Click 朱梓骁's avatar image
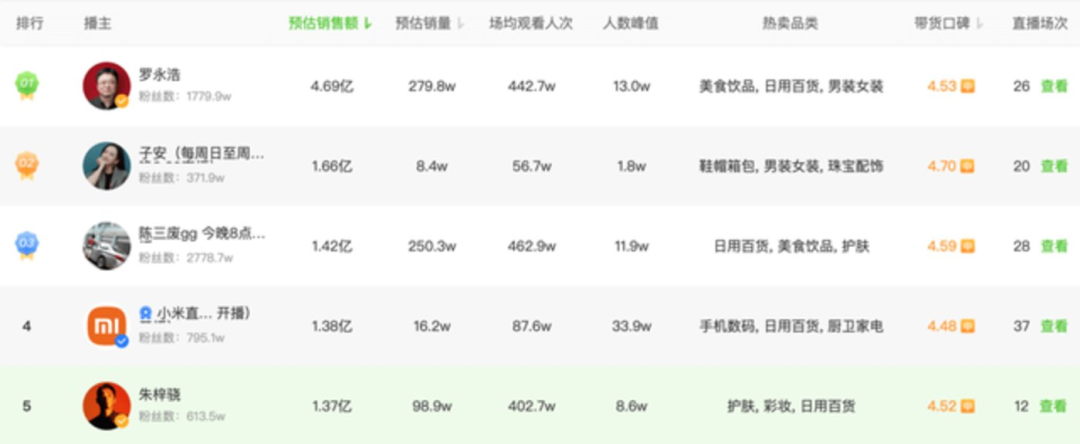This screenshot has height=444, width=1080. (107, 405)
